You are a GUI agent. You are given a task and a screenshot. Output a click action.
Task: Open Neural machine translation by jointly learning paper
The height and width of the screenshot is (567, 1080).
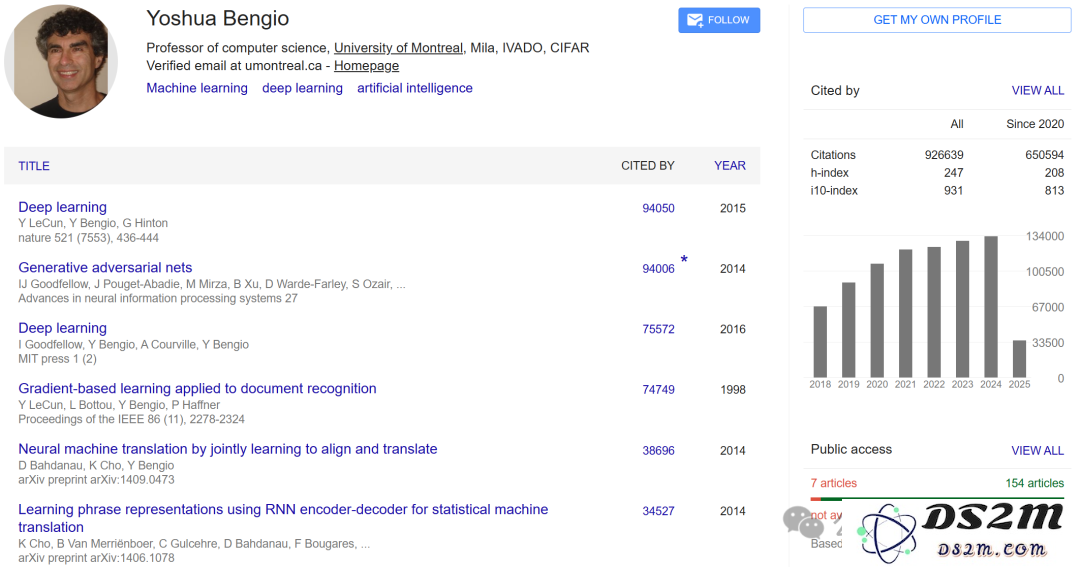pos(227,449)
